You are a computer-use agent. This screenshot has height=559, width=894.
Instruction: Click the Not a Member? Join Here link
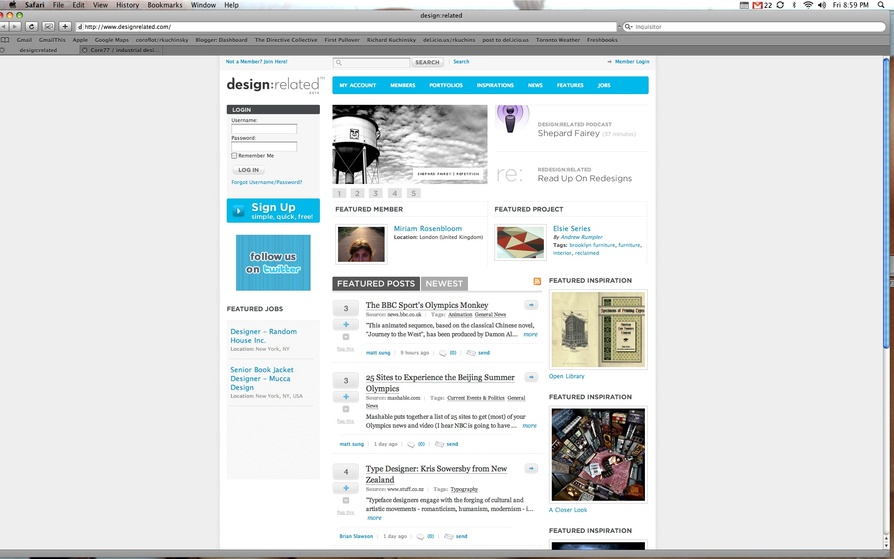click(x=257, y=62)
